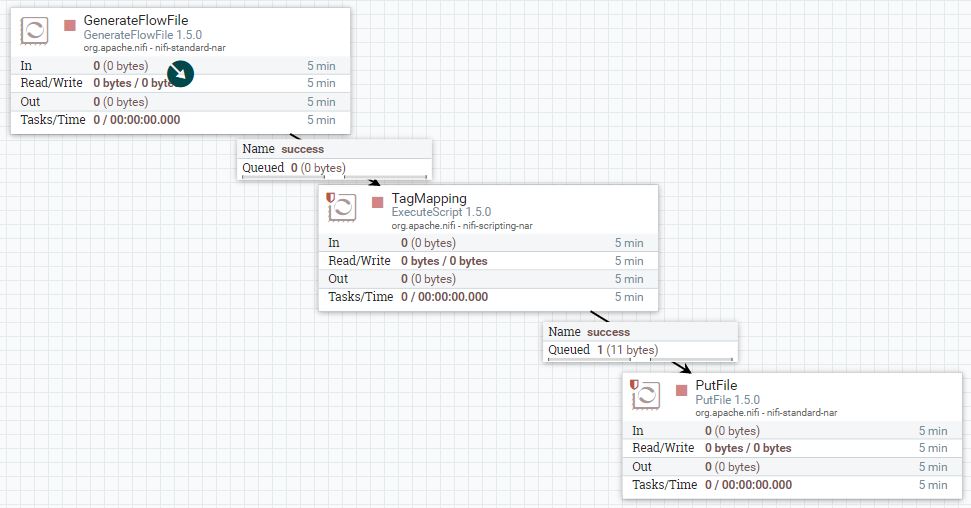The image size is (971, 508).
Task: Click 'Name success' label above PutFile
Action: (589, 331)
